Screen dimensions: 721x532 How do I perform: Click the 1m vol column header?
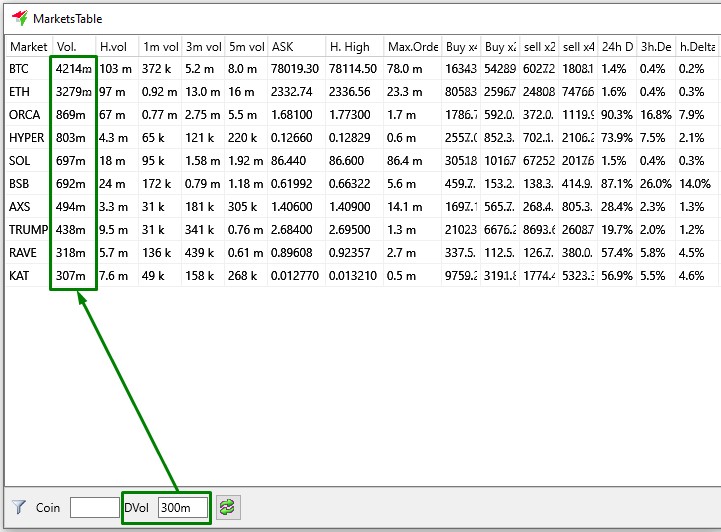[159, 46]
